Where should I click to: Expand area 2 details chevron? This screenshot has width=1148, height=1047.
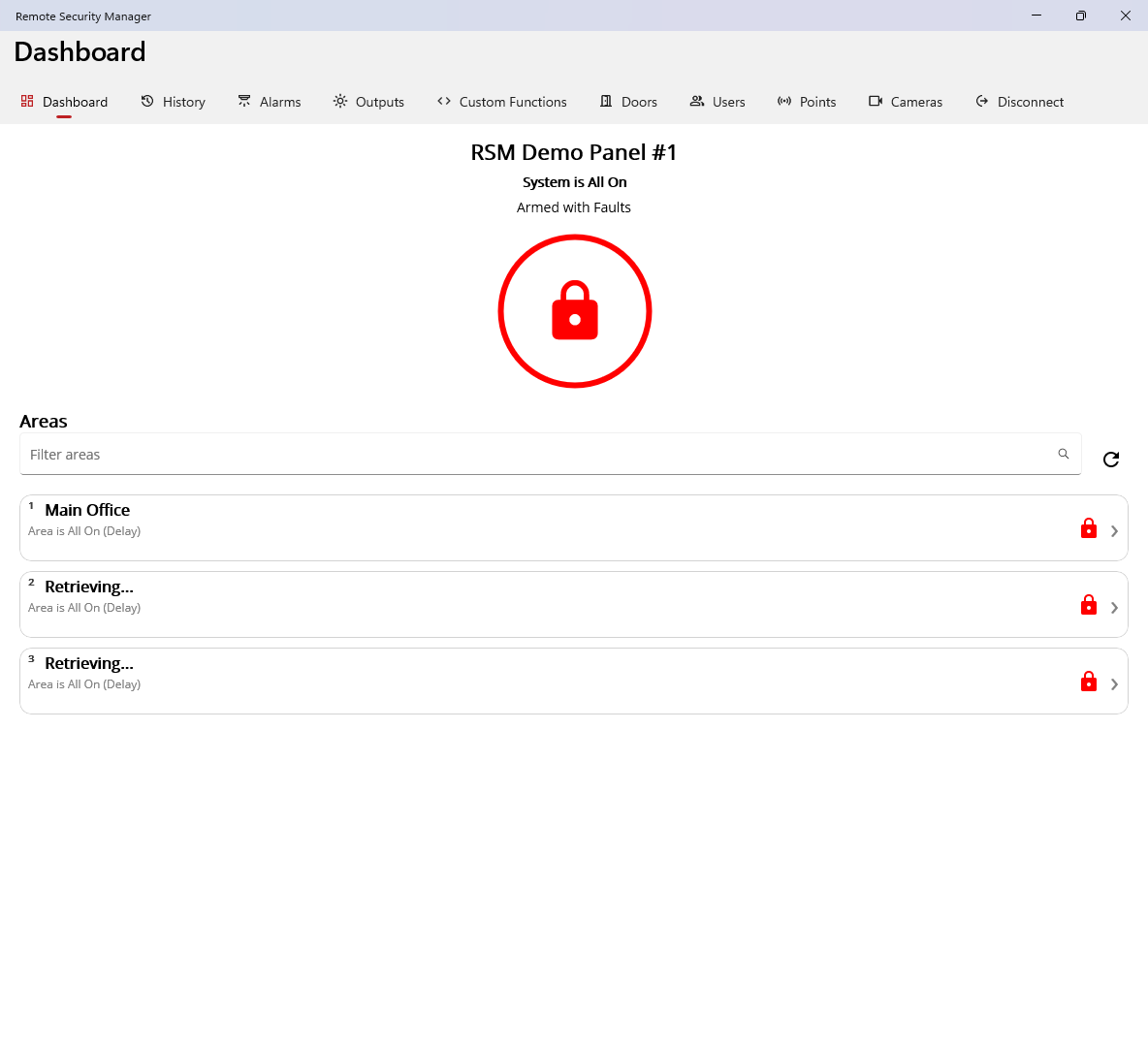(x=1114, y=608)
